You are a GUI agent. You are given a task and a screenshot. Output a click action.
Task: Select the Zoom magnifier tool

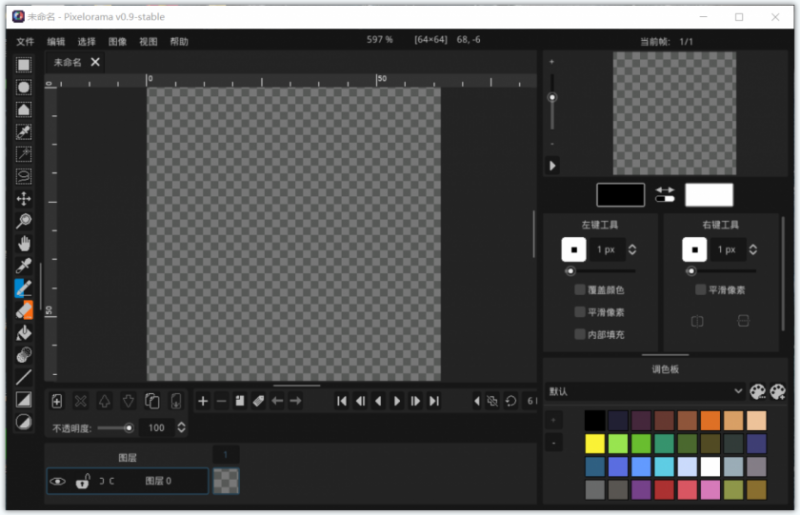23,221
